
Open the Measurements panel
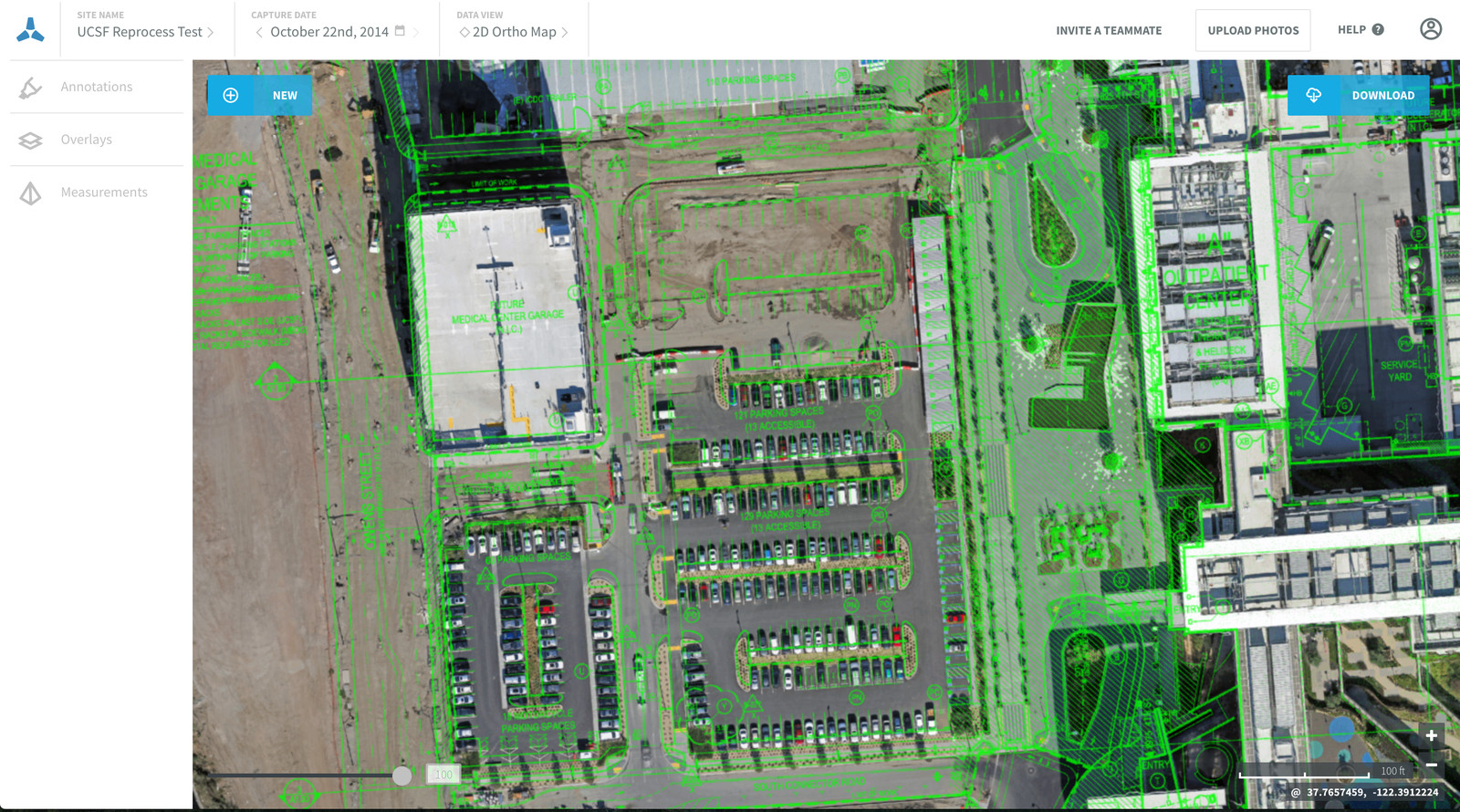click(x=104, y=193)
